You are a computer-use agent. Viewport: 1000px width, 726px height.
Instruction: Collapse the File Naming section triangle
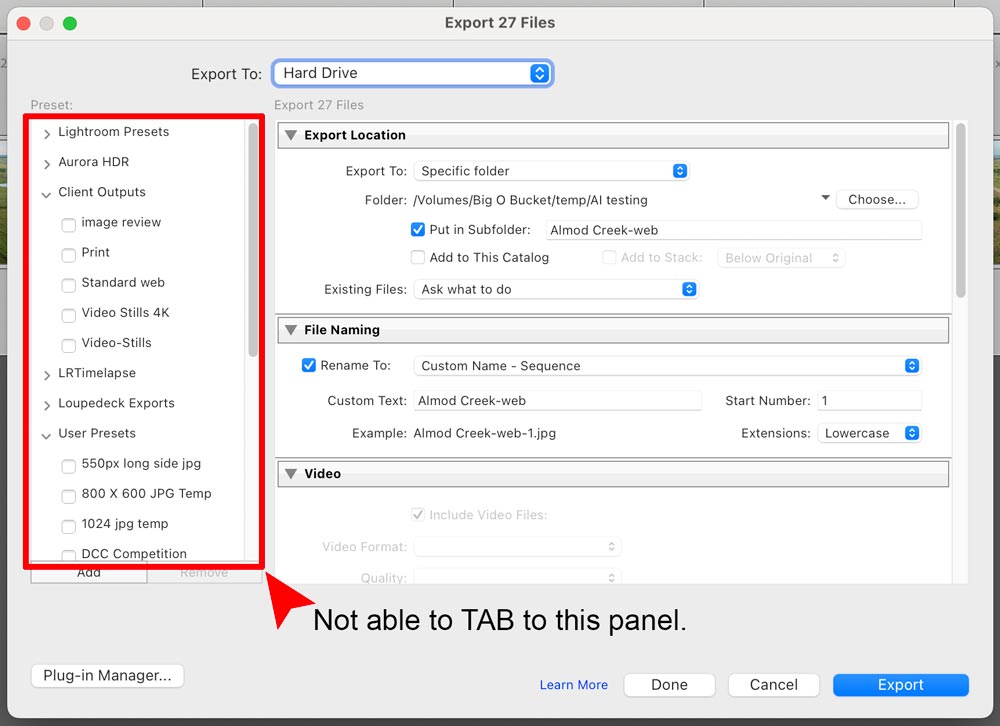(291, 330)
